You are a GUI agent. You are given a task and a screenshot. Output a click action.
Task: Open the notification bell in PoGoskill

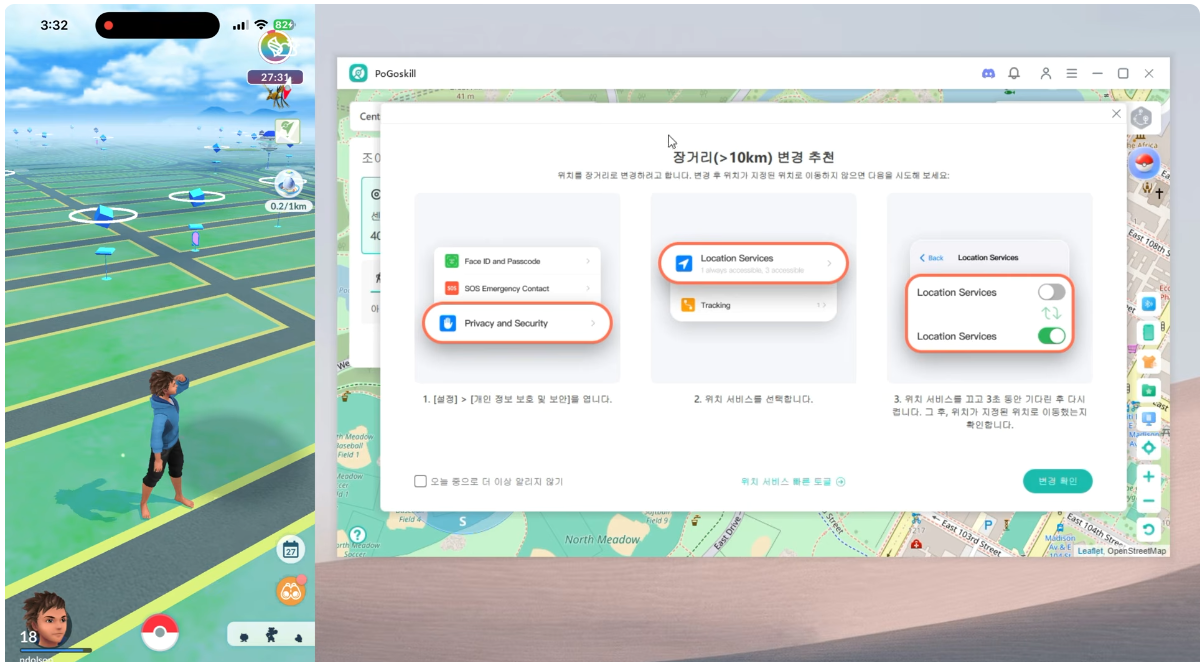tap(1014, 73)
